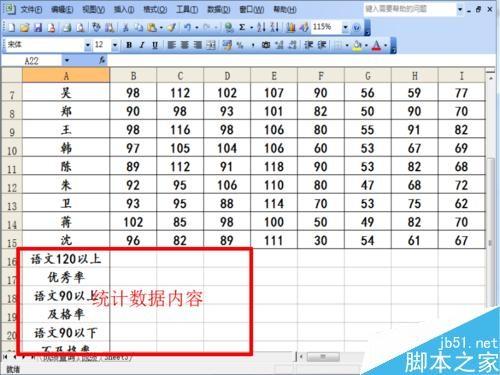Apply the fill color bucket
The width and height of the screenshot is (500, 375).
click(357, 45)
